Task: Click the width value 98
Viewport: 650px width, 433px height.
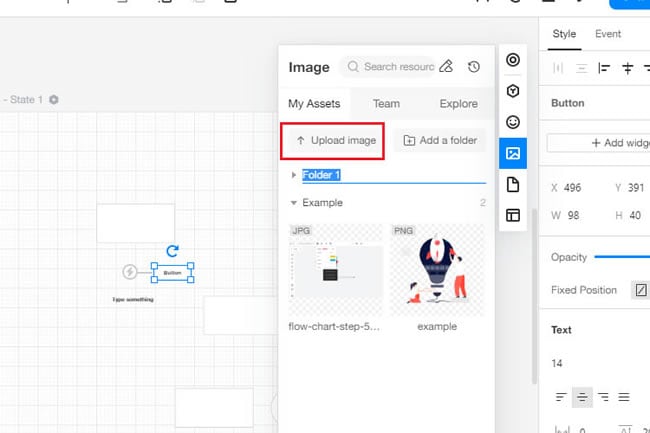Action: tap(573, 215)
